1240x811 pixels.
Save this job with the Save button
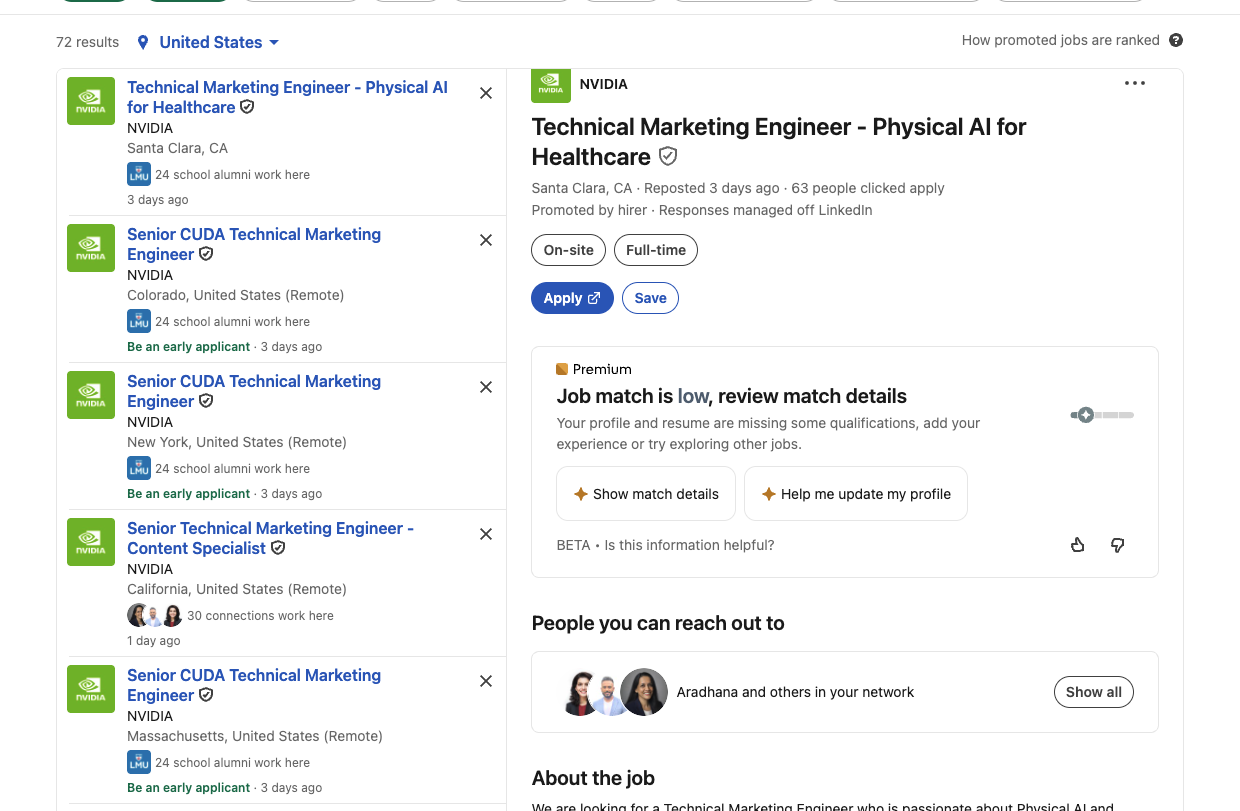[650, 298]
